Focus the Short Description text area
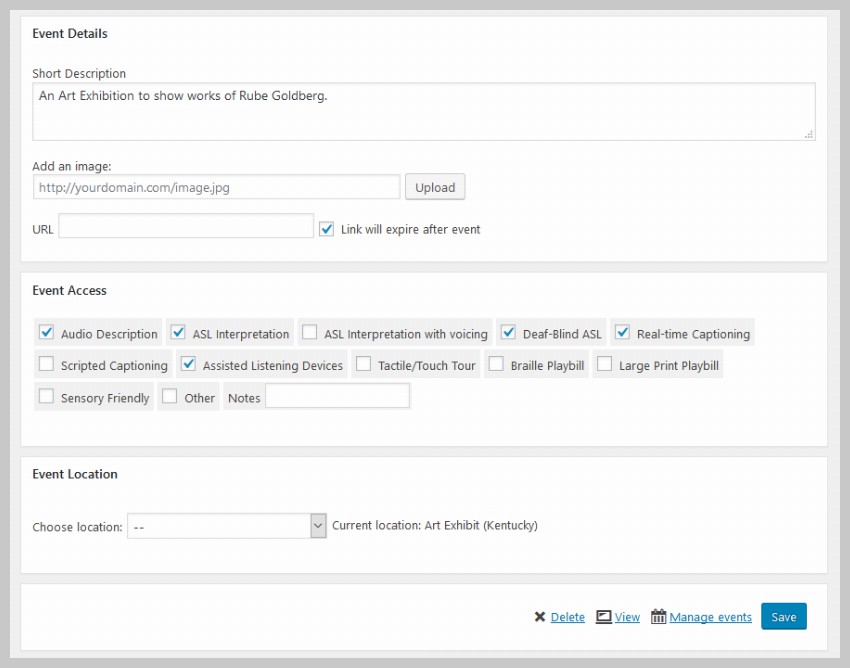Image resolution: width=850 pixels, height=668 pixels. (423, 111)
